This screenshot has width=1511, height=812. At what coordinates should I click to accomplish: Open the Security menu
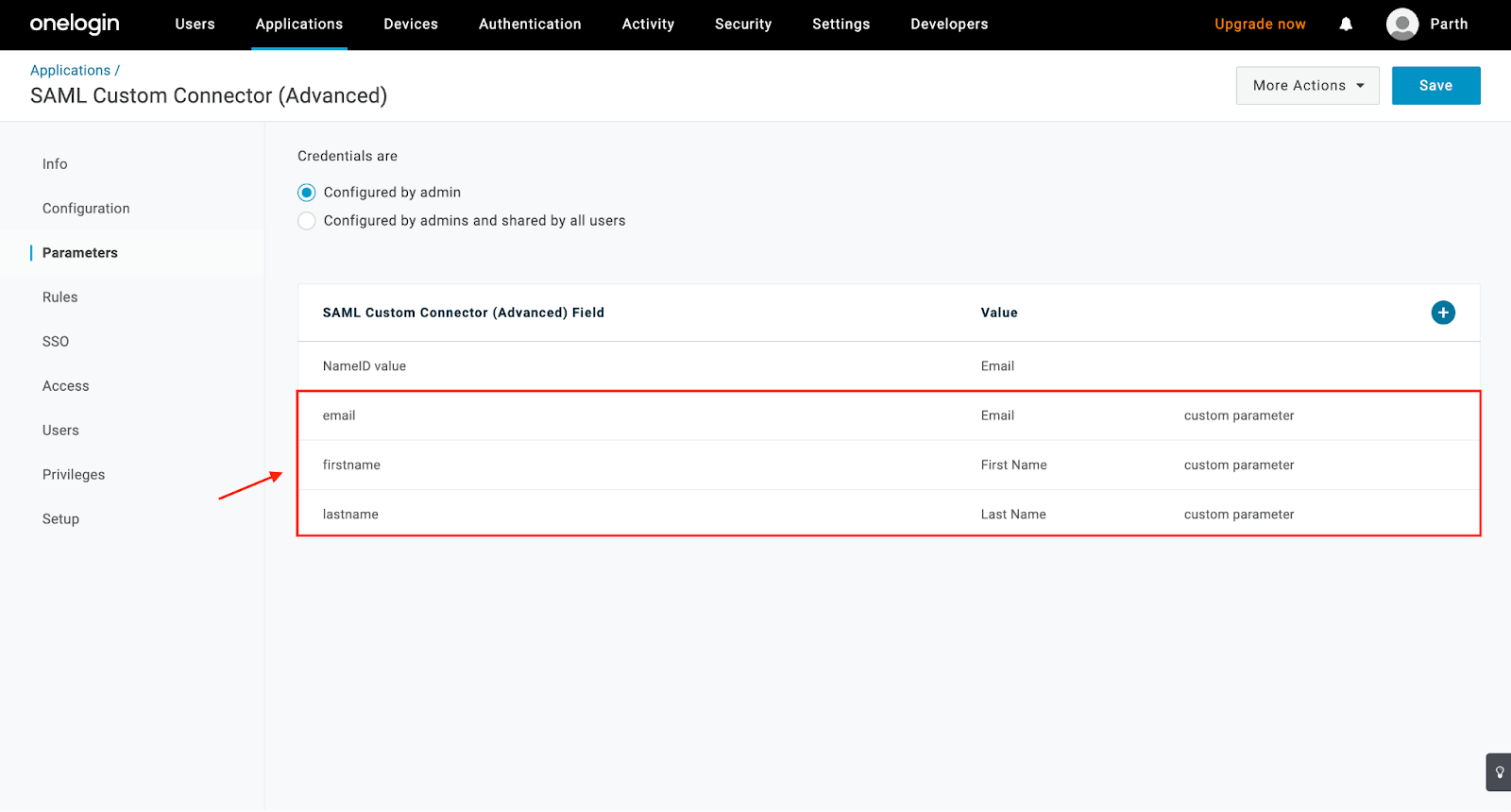743,25
